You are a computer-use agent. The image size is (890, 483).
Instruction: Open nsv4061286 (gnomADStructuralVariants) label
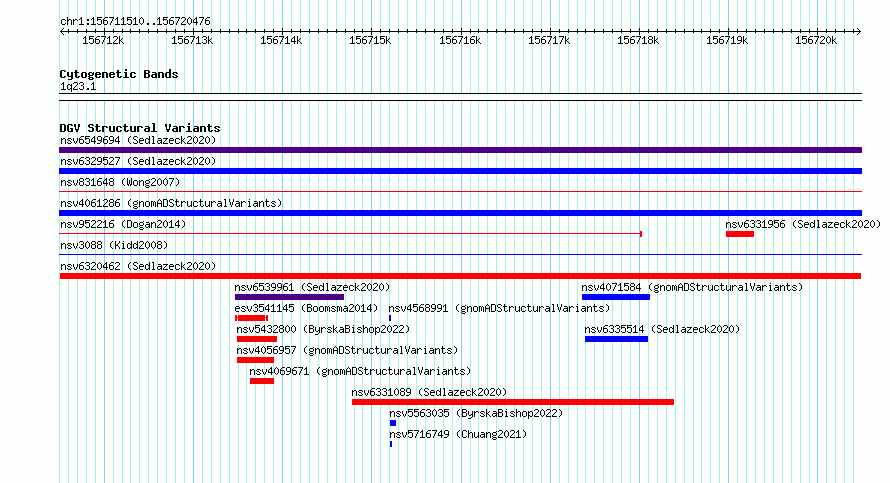[x=171, y=203]
